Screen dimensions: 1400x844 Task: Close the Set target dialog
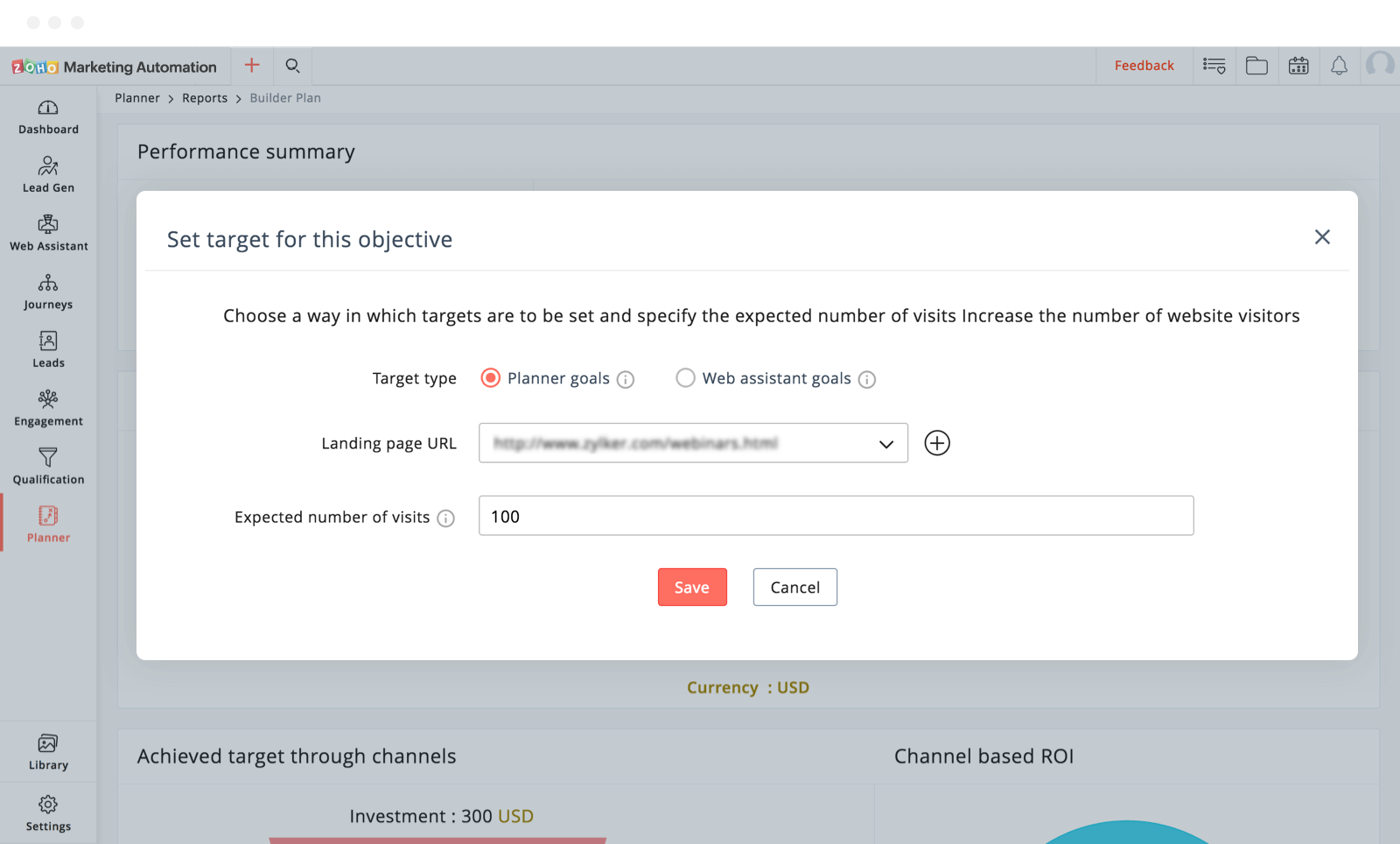pos(1322,237)
